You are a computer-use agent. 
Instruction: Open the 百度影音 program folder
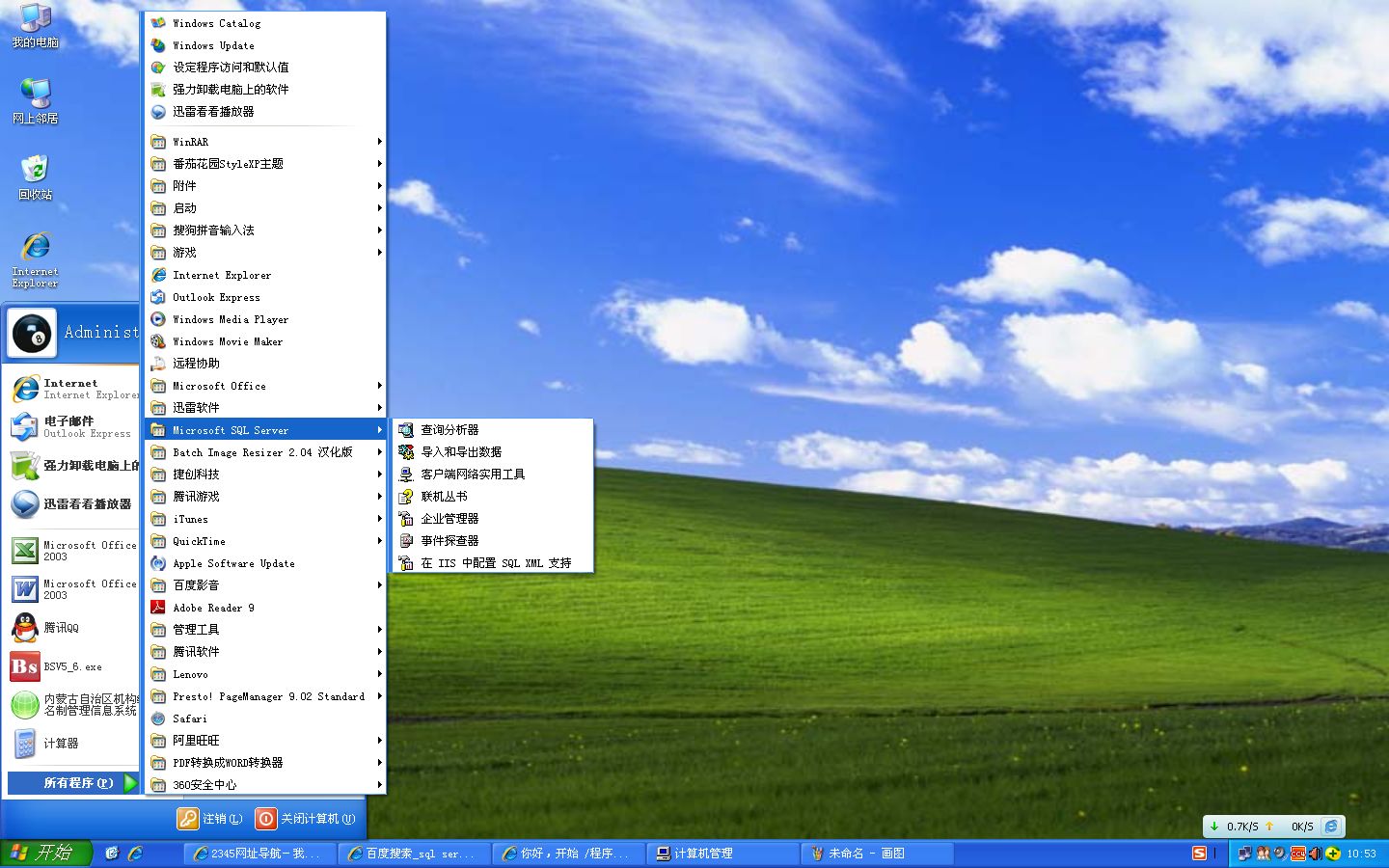point(265,585)
